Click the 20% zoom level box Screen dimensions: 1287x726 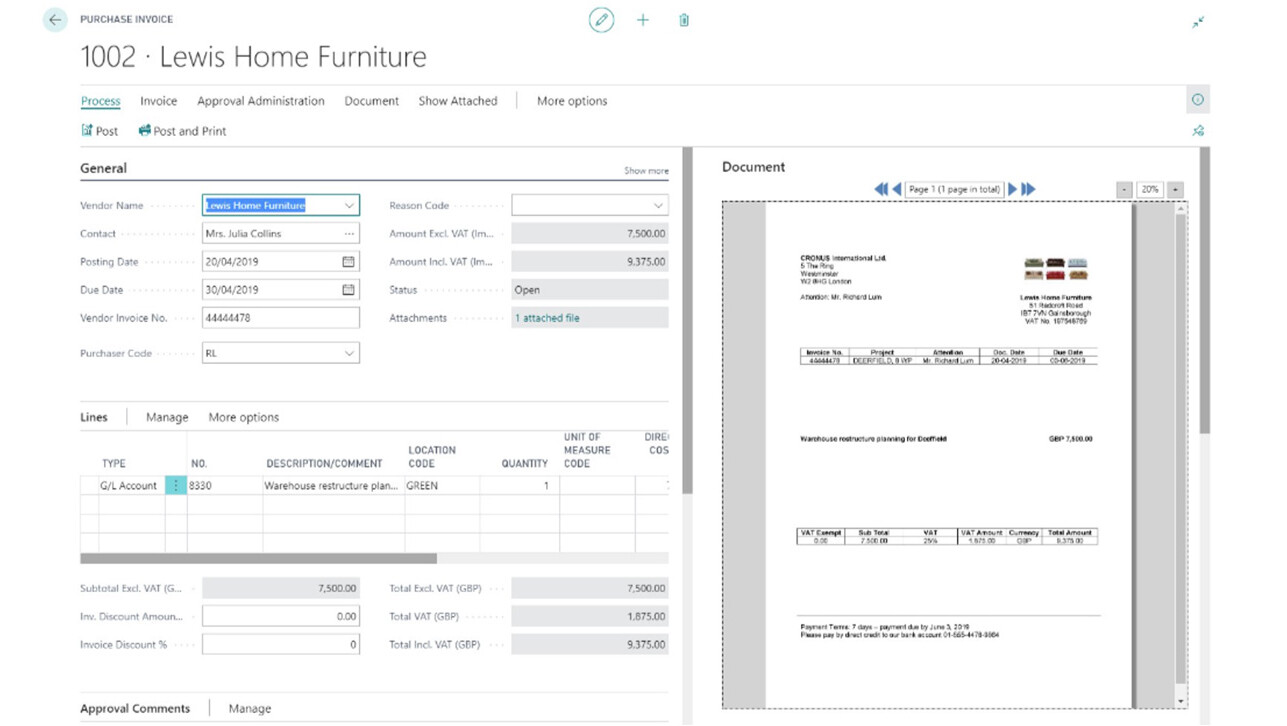(x=1150, y=189)
